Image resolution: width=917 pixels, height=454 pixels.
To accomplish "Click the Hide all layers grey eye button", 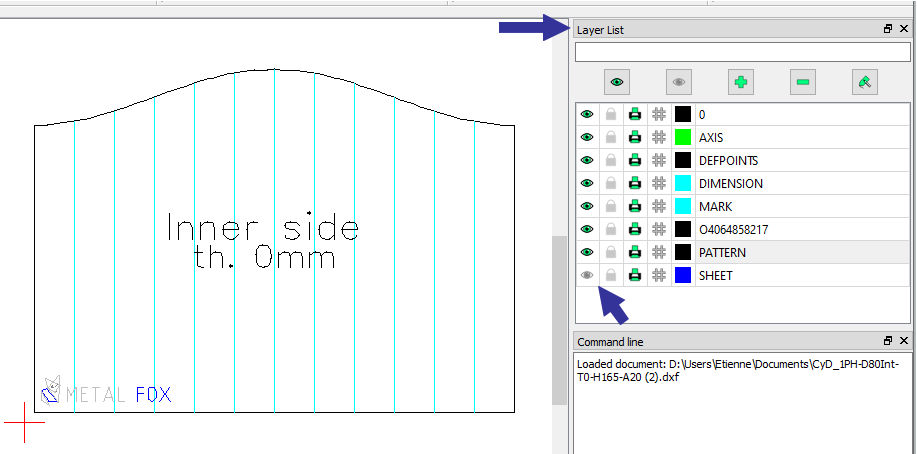I will pos(678,82).
